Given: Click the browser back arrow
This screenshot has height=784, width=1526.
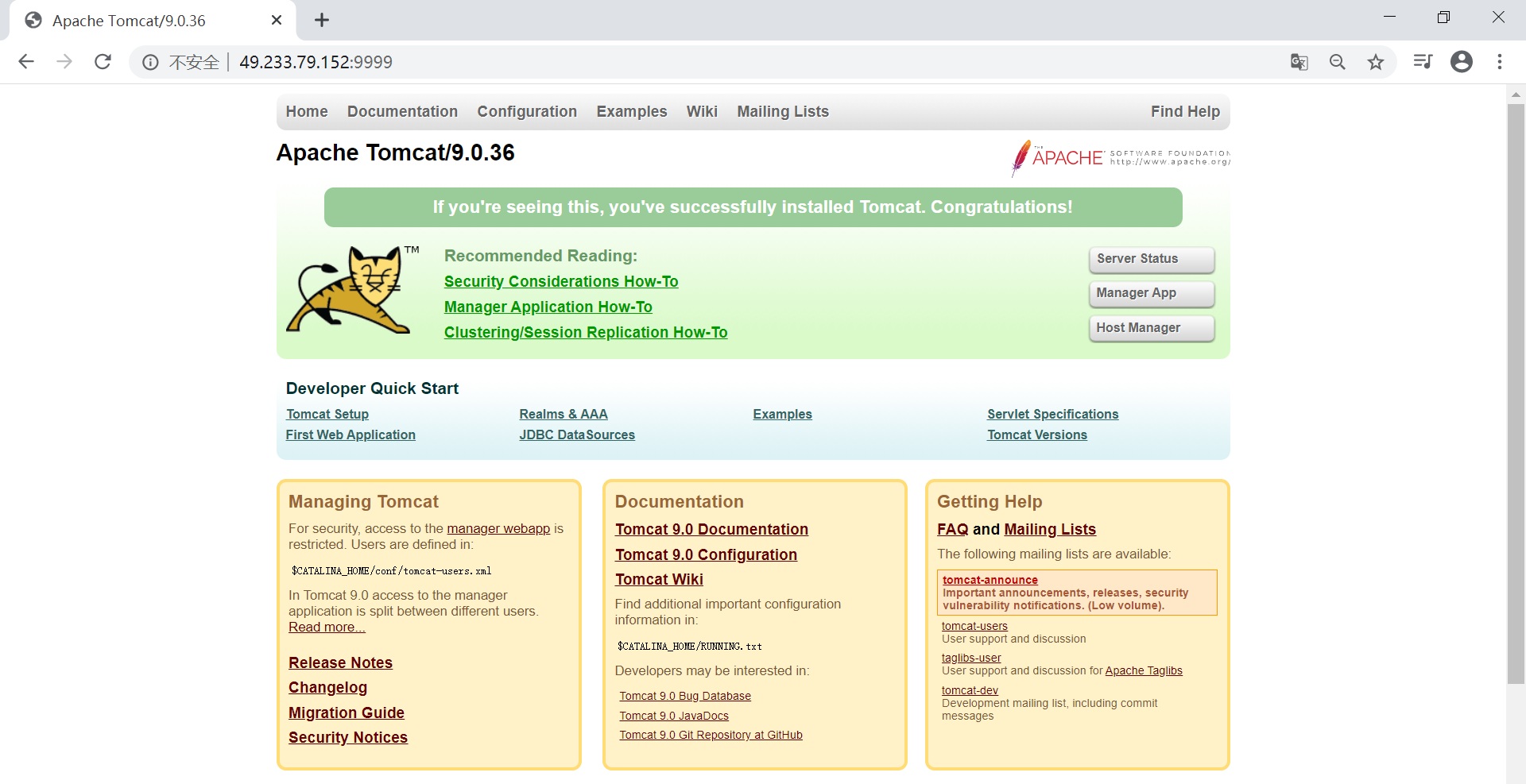Looking at the screenshot, I should 26,62.
